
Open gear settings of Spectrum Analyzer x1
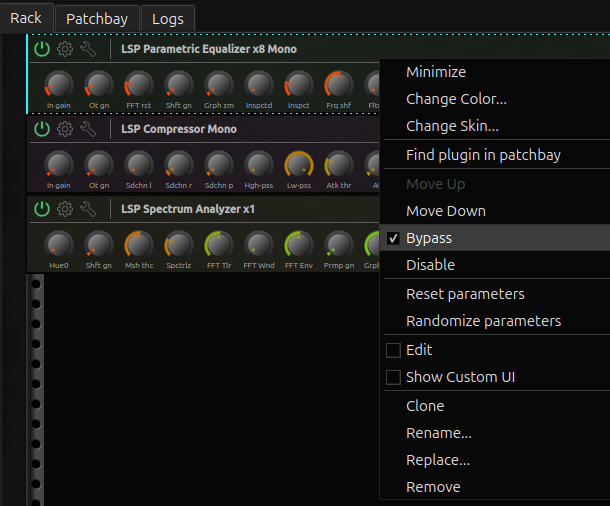(65, 209)
